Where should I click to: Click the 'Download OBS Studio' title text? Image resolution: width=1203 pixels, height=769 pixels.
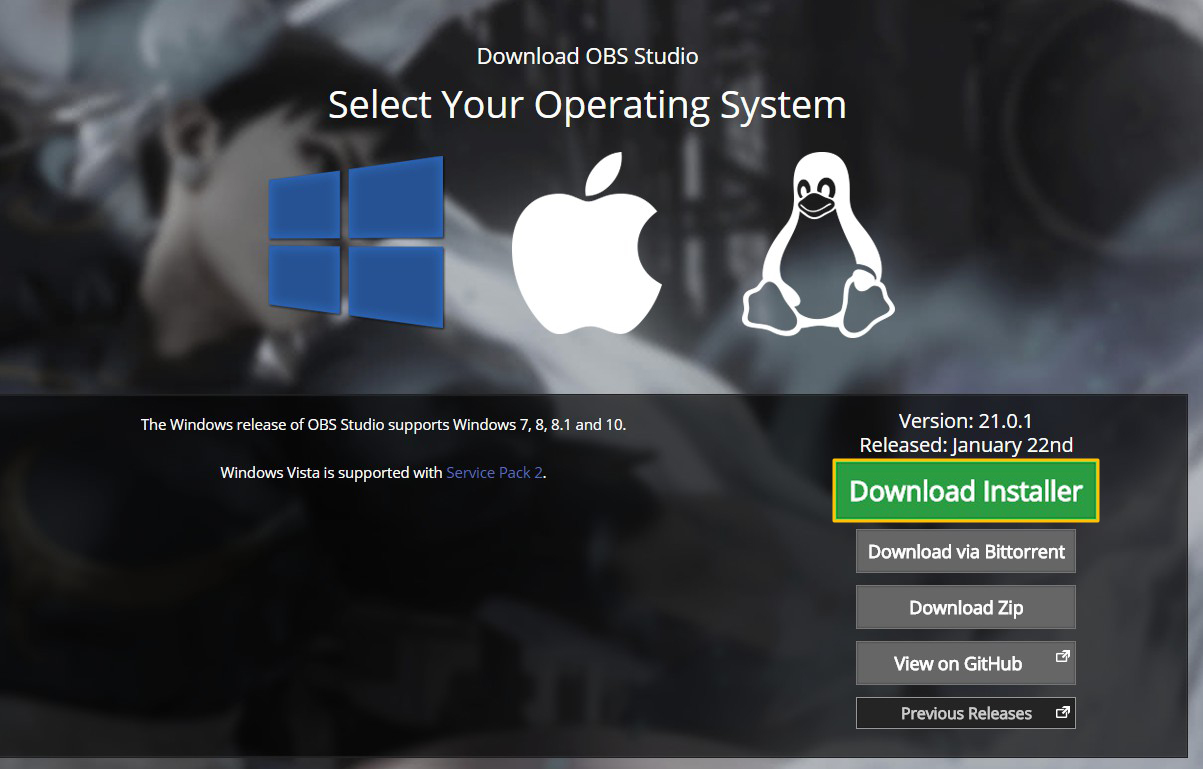click(x=587, y=56)
